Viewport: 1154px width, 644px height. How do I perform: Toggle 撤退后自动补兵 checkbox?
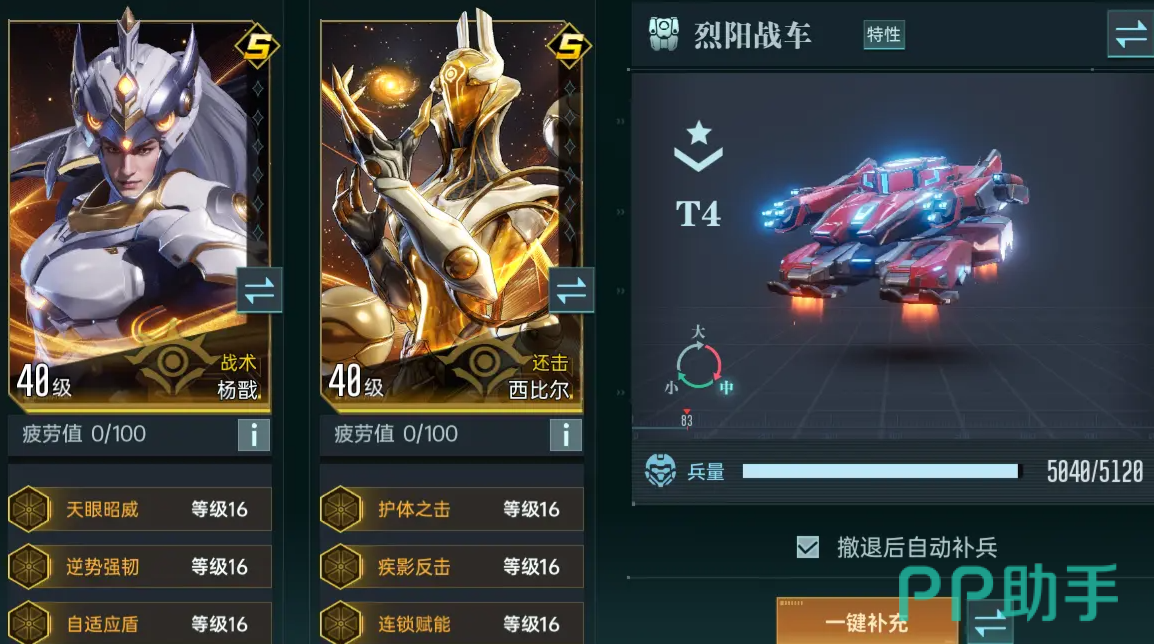[x=807, y=547]
